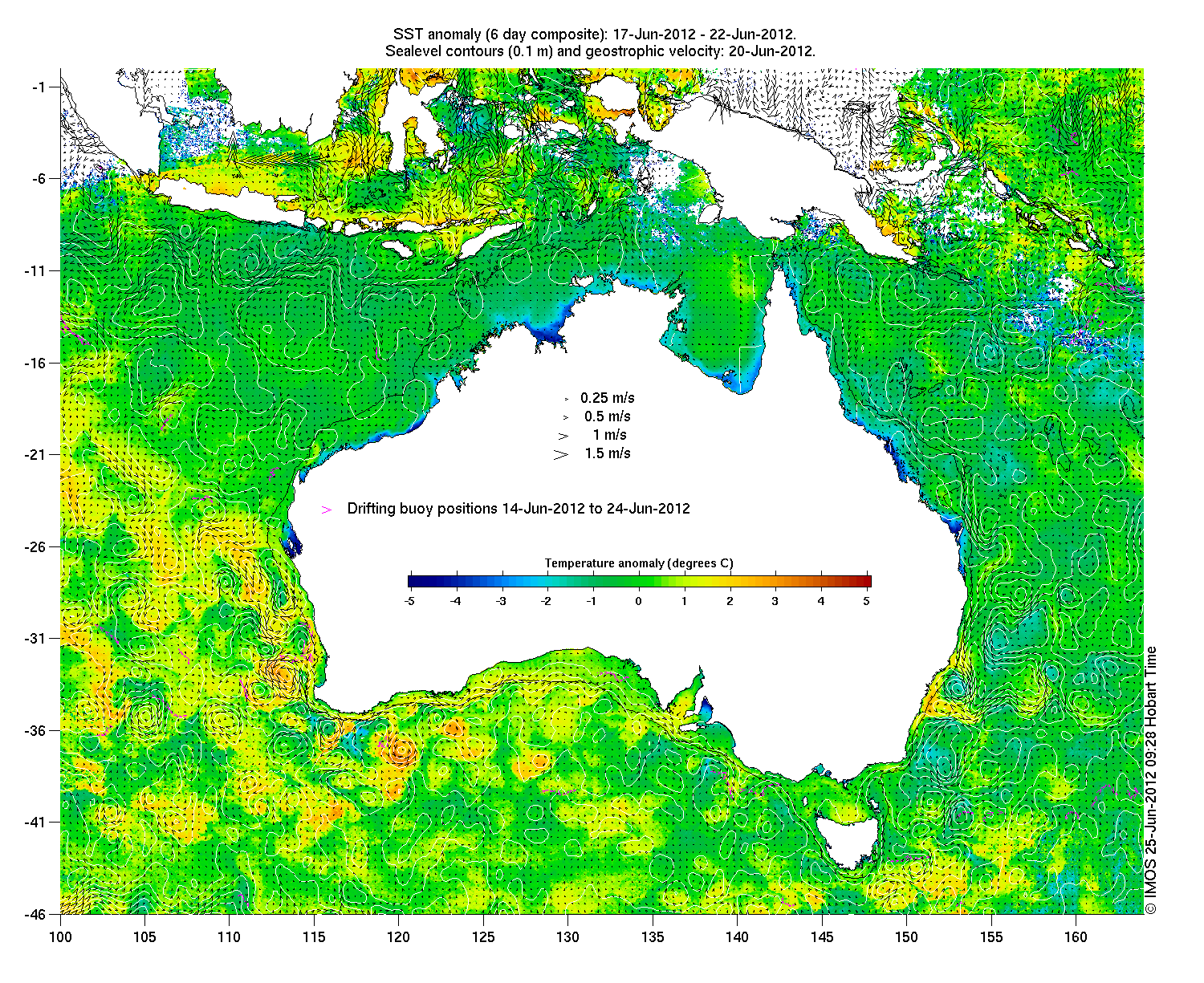Image resolution: width=1204 pixels, height=983 pixels.
Task: Click longitude axis label 145
Action: pyautogui.click(x=822, y=937)
